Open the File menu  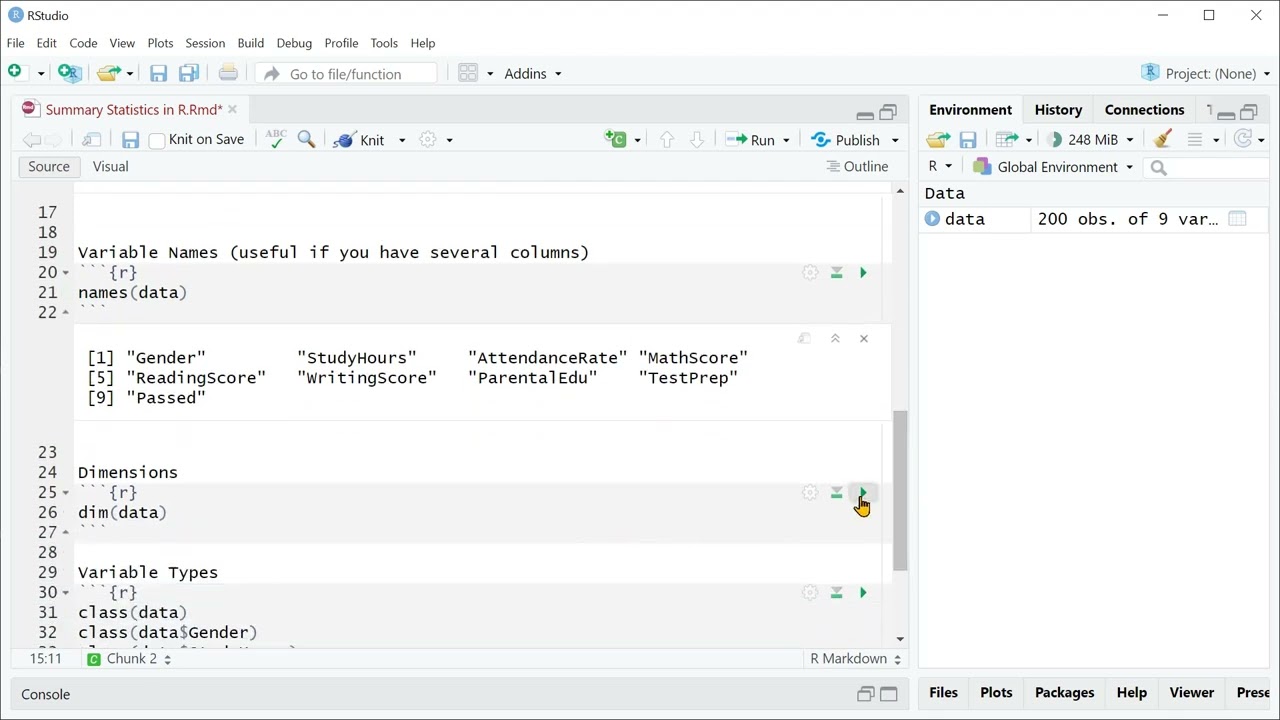(x=15, y=43)
